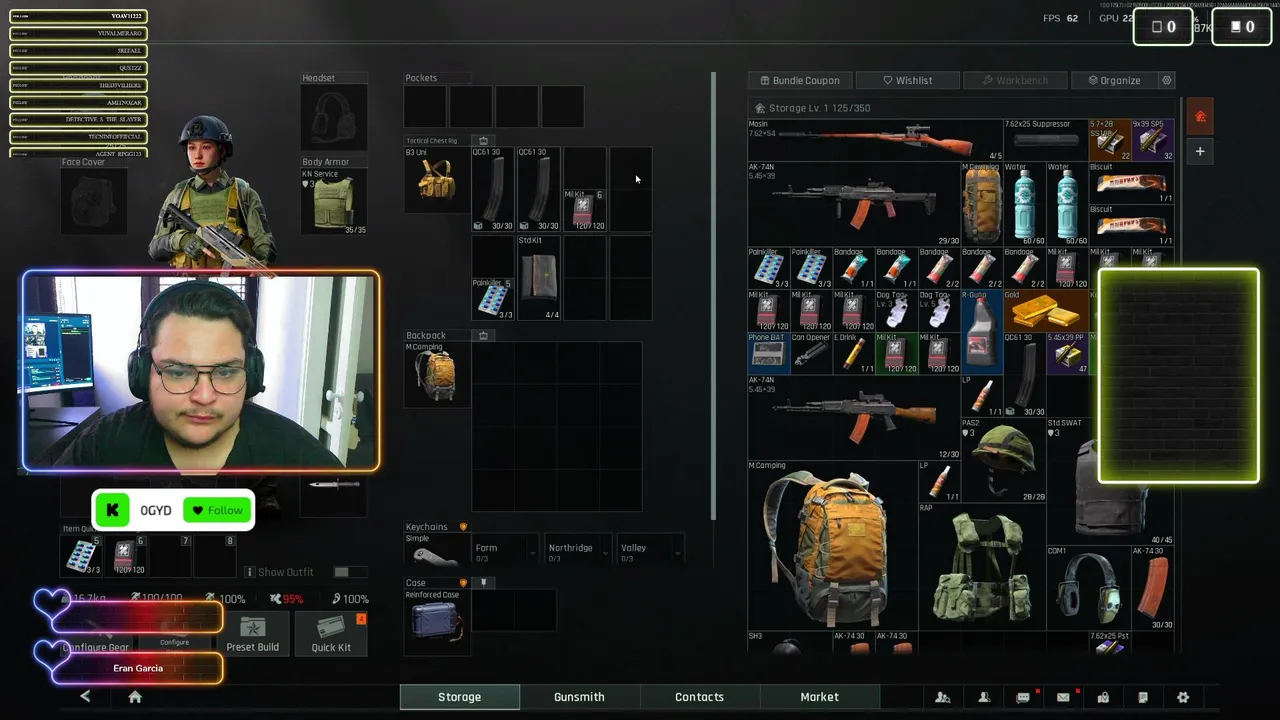Select the 5.45x39 PP ammo box

click(1067, 353)
